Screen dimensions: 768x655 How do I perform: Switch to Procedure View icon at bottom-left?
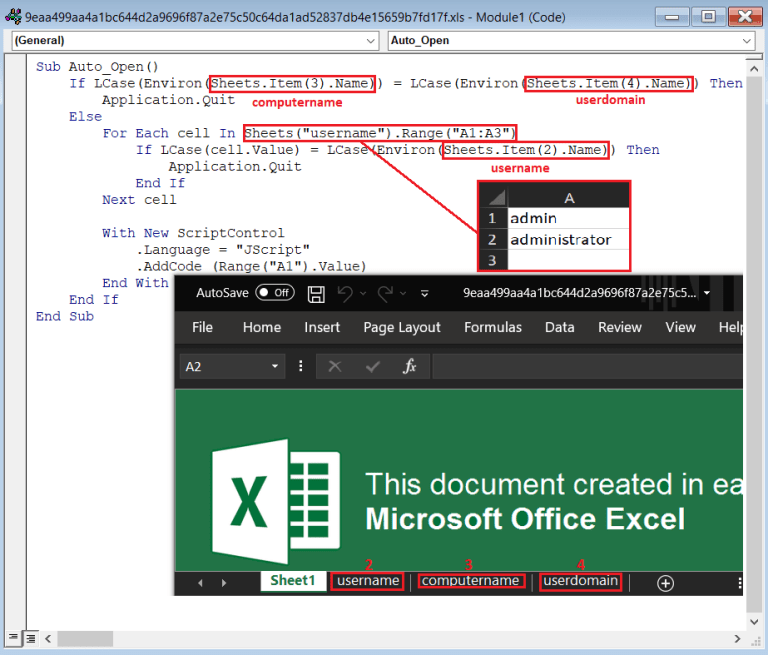[13, 637]
